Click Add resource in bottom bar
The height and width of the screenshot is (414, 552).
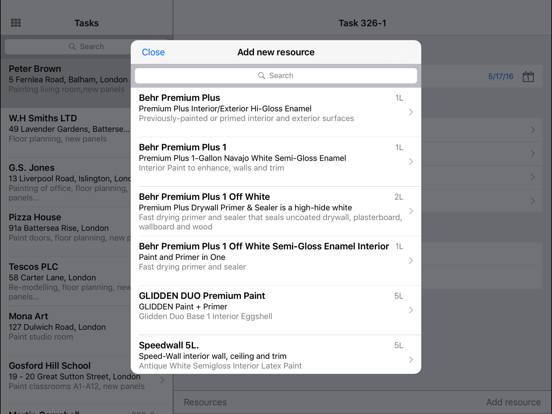coord(513,402)
